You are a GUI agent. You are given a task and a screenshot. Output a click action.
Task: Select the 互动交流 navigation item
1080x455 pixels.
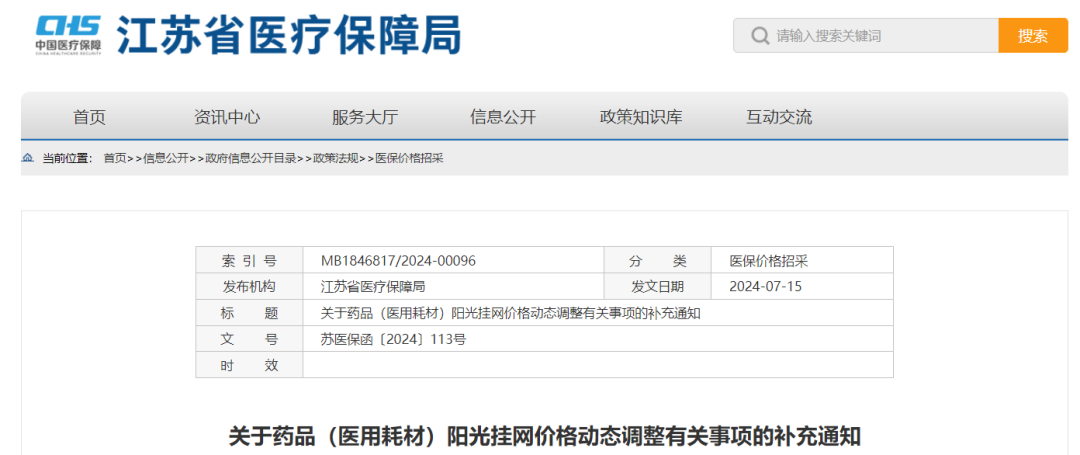(779, 117)
